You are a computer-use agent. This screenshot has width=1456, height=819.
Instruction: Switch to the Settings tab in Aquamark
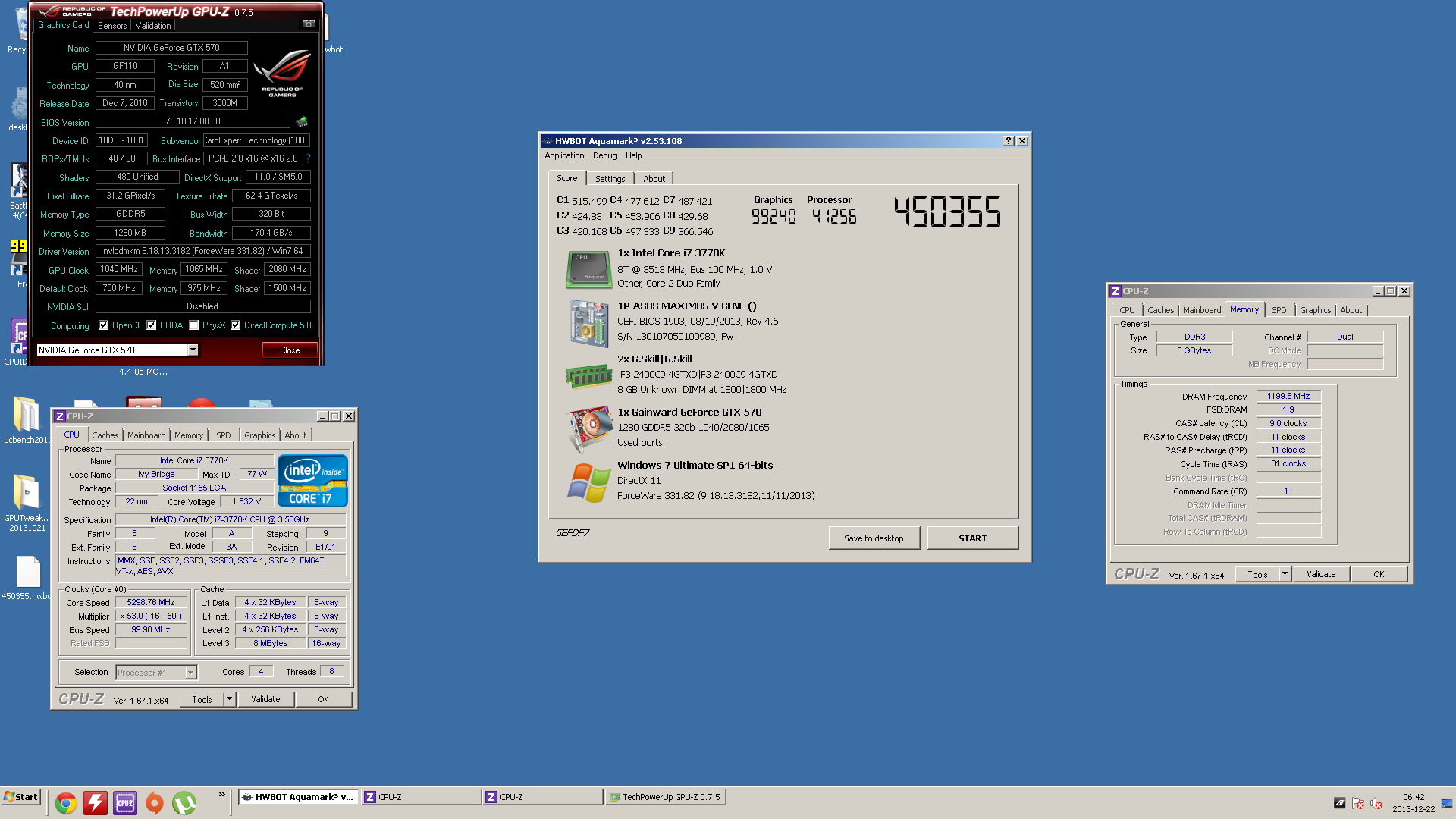(x=610, y=179)
